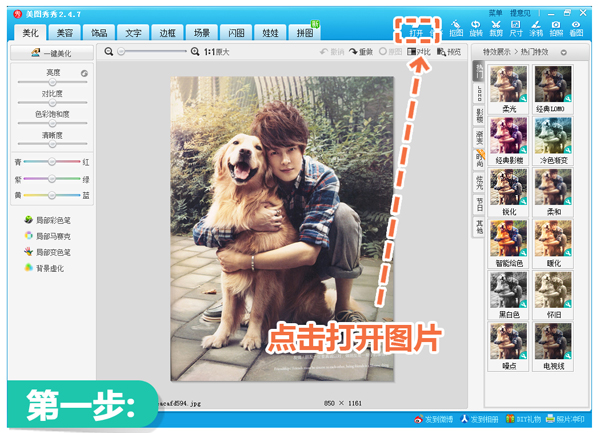Viewport: 600px width, 433px height.
Task: Switch to the 边框 frames tab
Action: (169, 33)
